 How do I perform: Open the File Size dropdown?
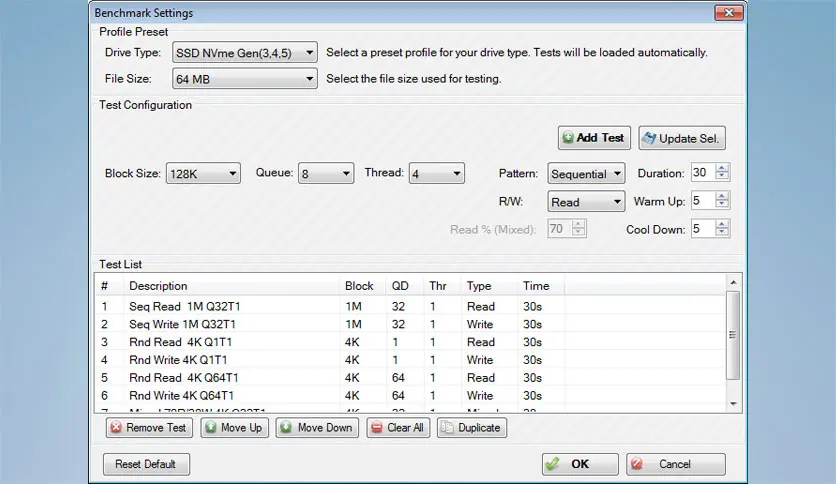(245, 78)
